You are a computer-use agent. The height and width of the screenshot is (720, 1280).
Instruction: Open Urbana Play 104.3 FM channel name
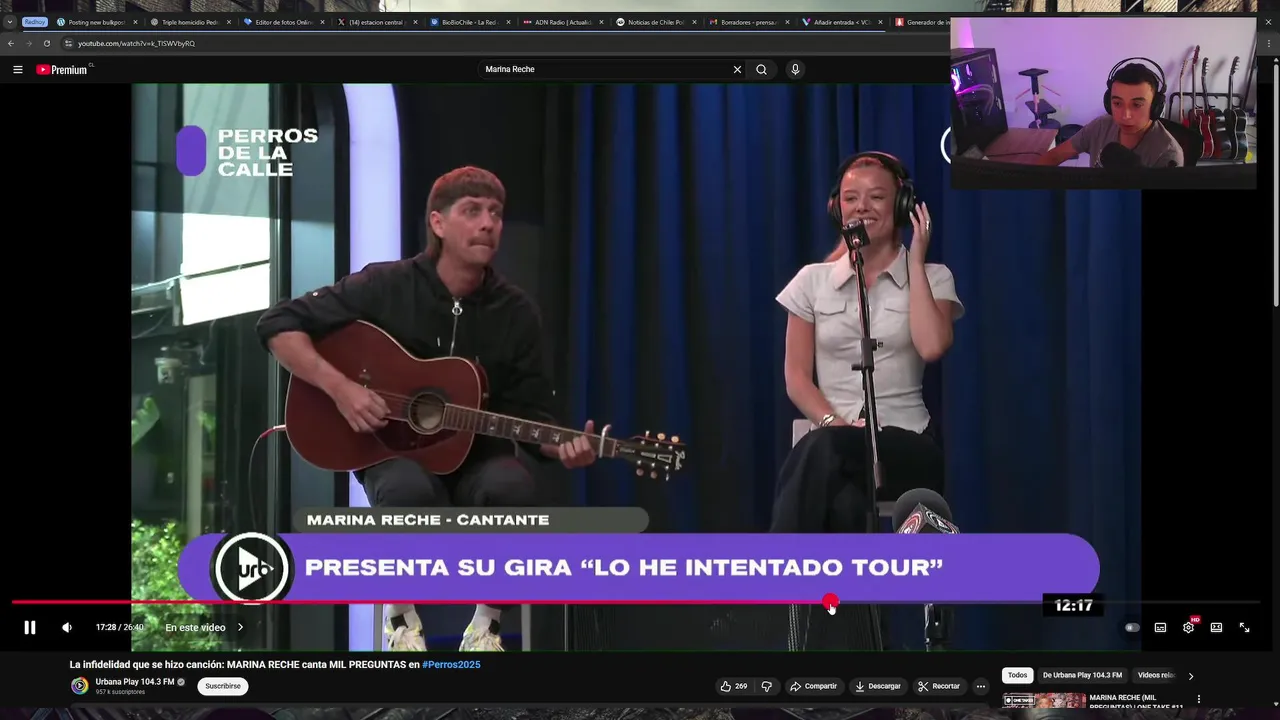point(135,682)
